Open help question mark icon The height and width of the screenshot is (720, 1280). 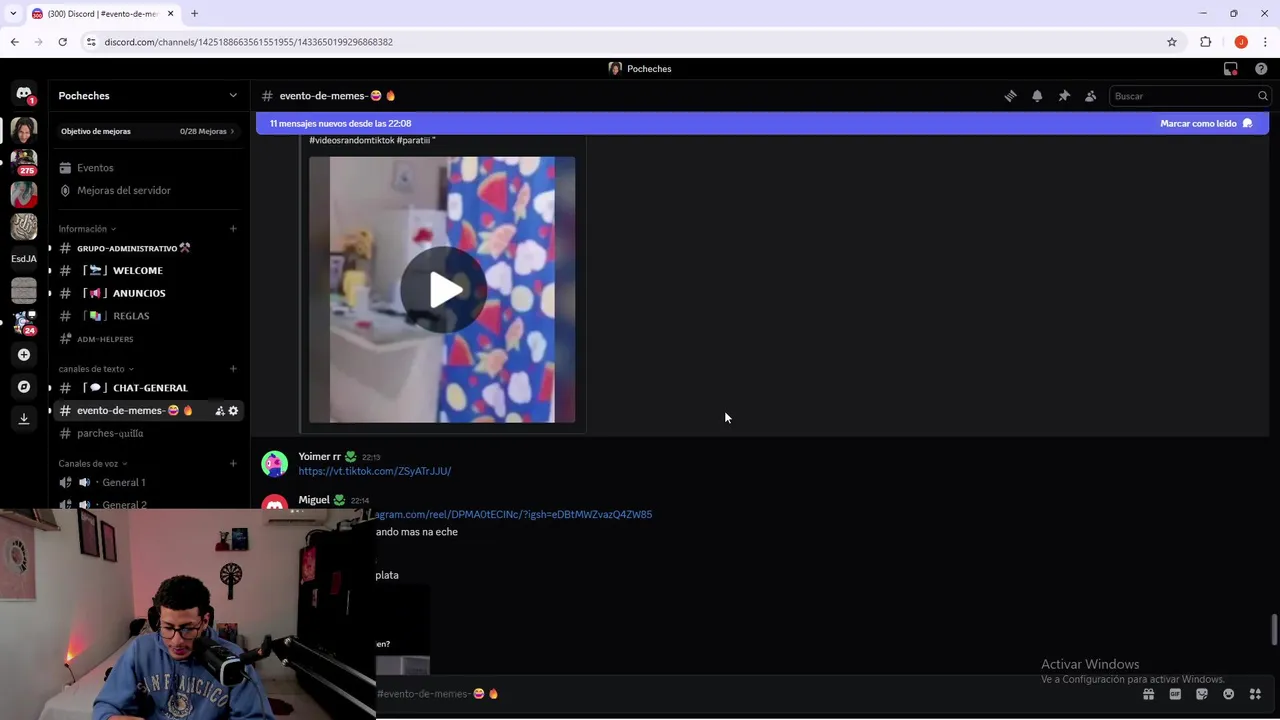coord(1261,69)
